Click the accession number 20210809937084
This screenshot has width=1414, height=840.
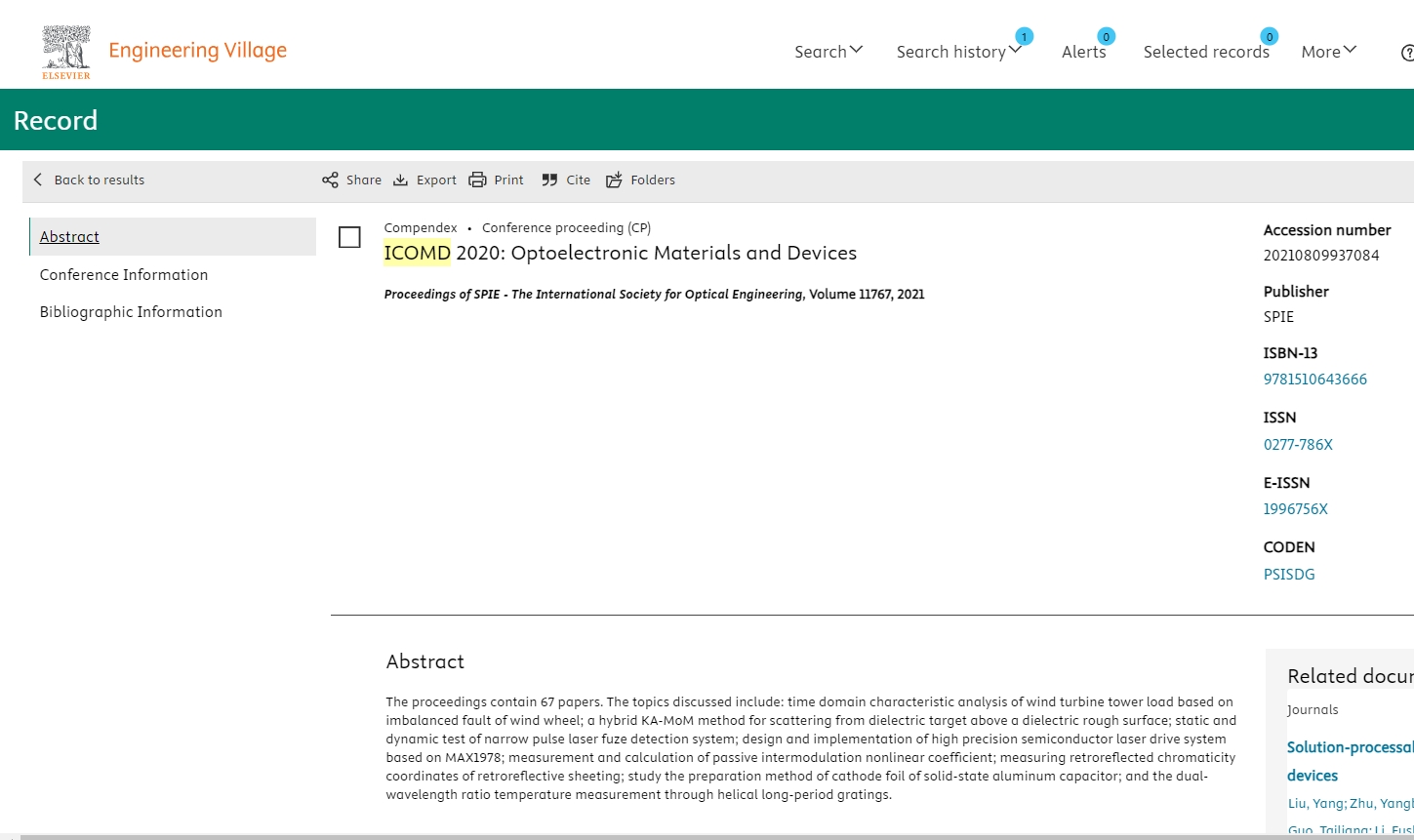tap(1321, 256)
